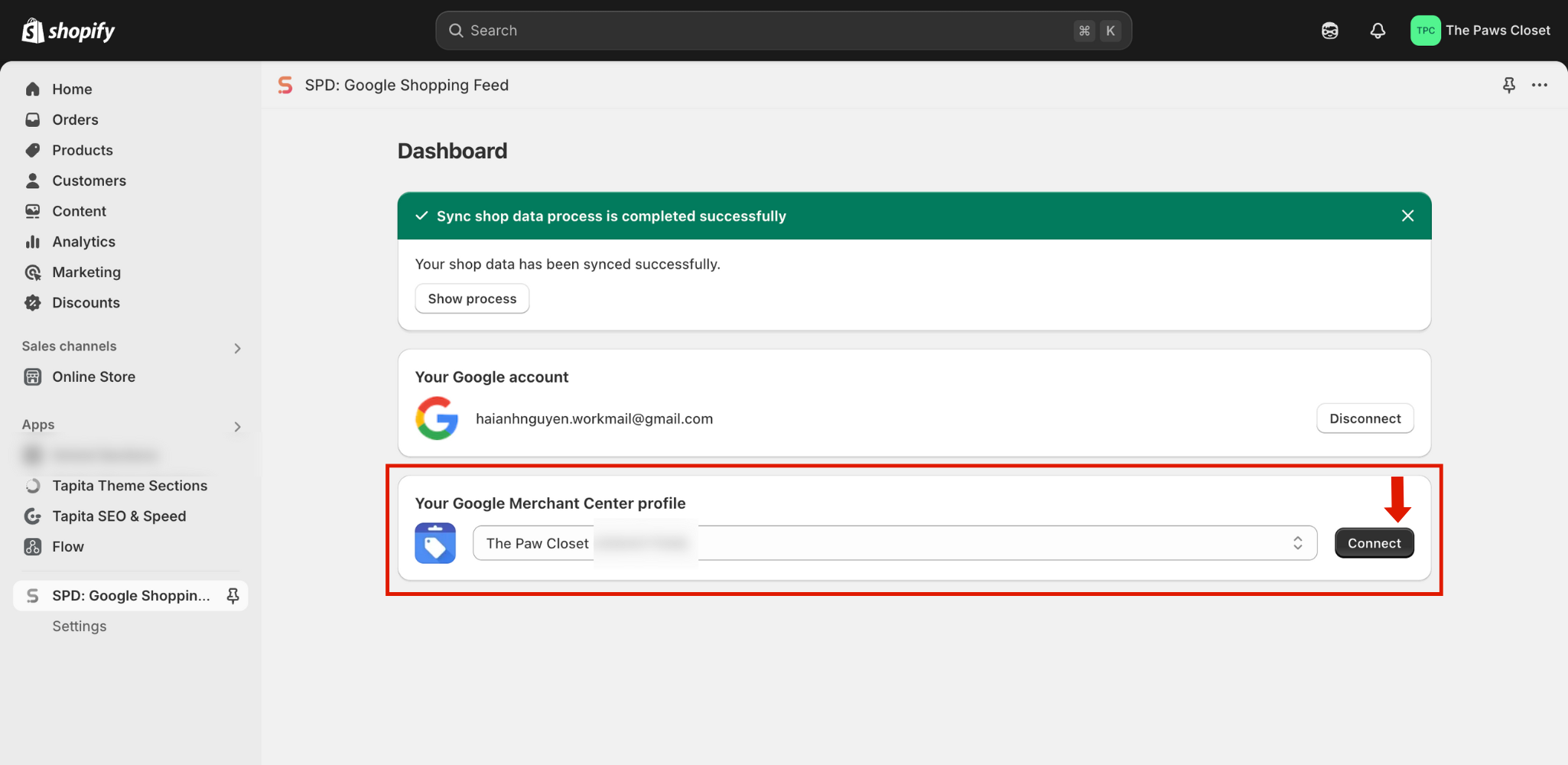Click the Dashboard heading
This screenshot has width=1568, height=765.
(452, 151)
